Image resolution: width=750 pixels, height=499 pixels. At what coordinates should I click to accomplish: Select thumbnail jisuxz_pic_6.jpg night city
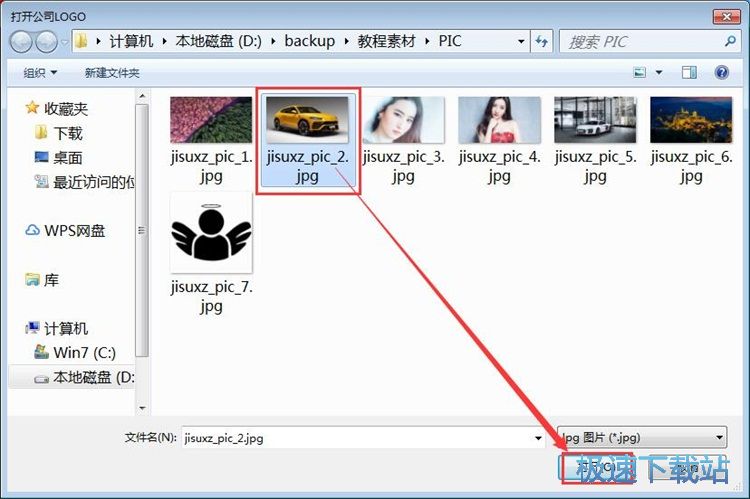pyautogui.click(x=691, y=120)
